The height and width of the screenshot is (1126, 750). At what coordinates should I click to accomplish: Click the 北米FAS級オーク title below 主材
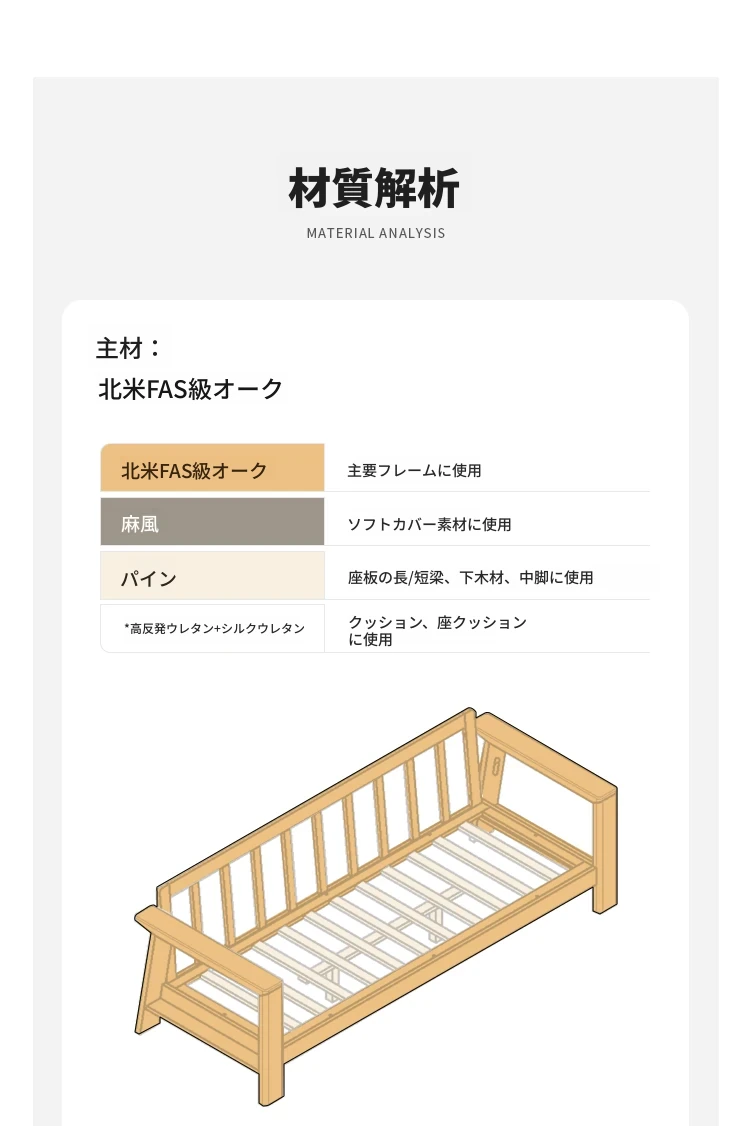[190, 389]
